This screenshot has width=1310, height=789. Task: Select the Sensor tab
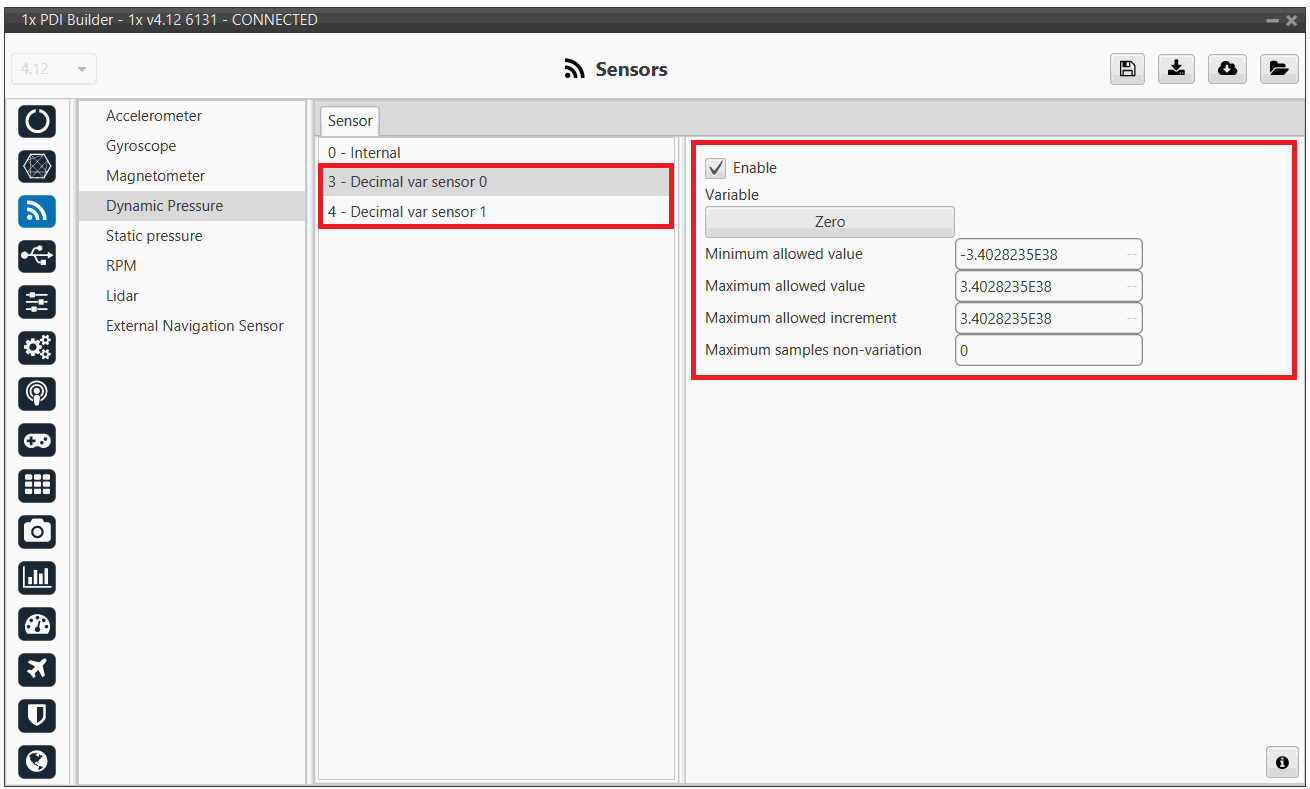tap(350, 121)
